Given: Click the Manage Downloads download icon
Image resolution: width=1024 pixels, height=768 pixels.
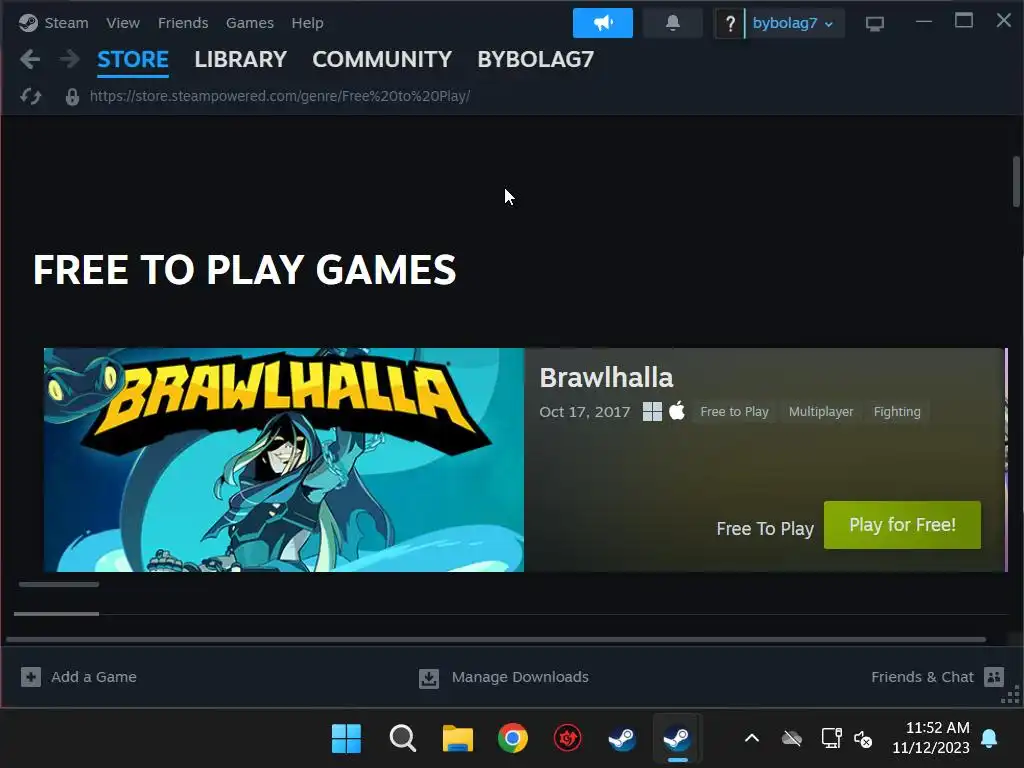Looking at the screenshot, I should (428, 678).
